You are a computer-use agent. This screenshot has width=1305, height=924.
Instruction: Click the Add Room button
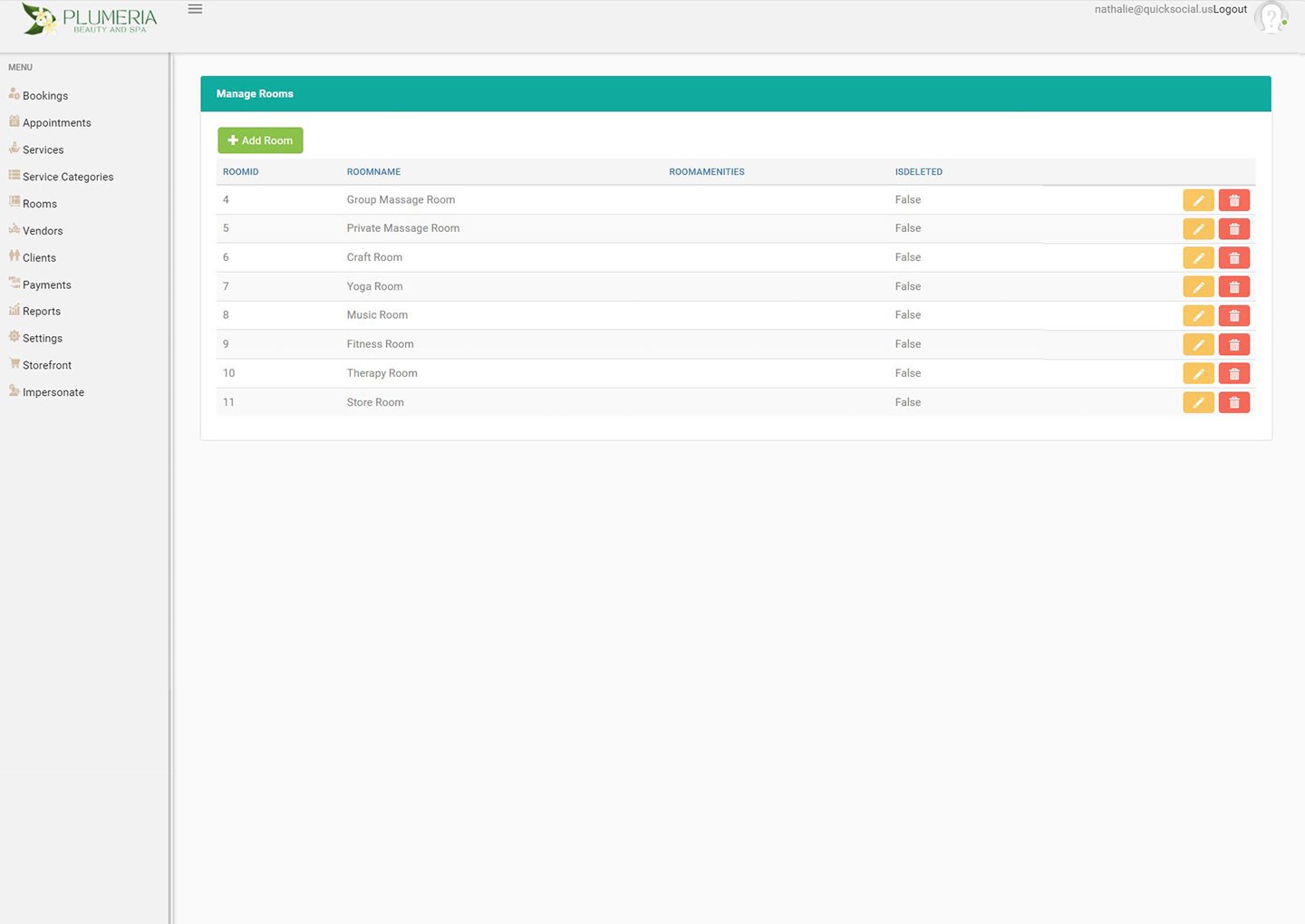pyautogui.click(x=260, y=140)
